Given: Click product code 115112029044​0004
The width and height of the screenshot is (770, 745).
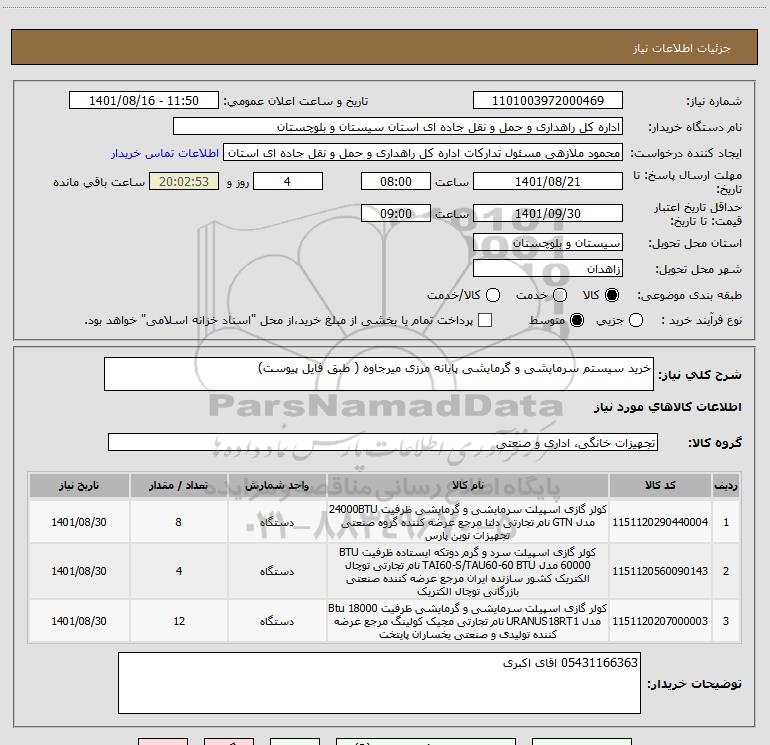Looking at the screenshot, I should point(660,522).
